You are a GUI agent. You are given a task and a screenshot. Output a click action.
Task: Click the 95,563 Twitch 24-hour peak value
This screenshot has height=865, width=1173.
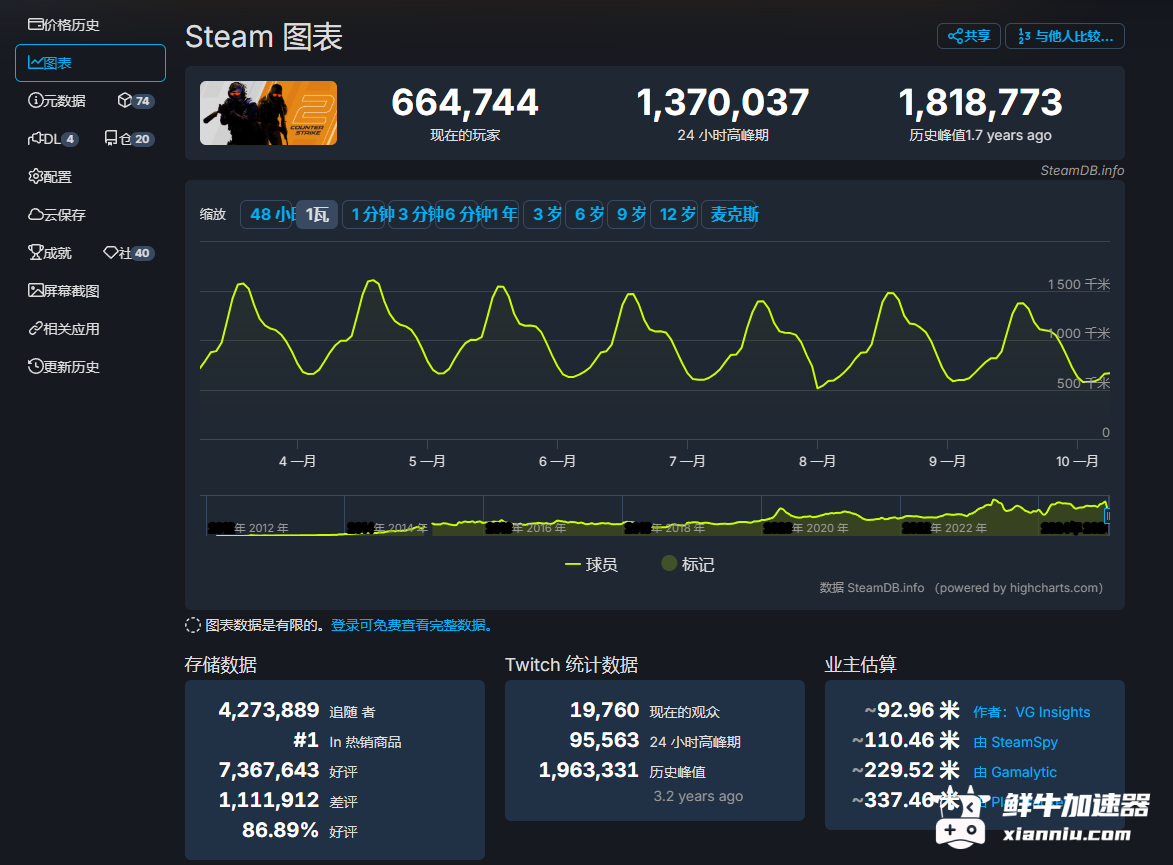pos(604,740)
